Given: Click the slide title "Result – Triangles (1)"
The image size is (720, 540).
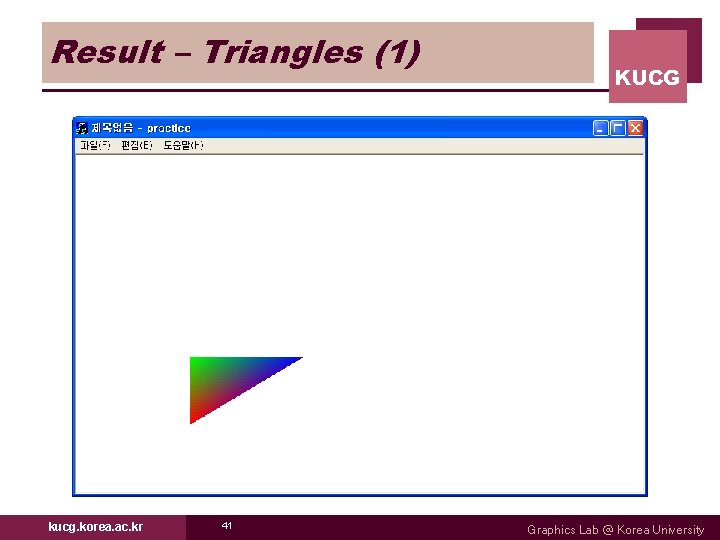Looking at the screenshot, I should 236,52.
